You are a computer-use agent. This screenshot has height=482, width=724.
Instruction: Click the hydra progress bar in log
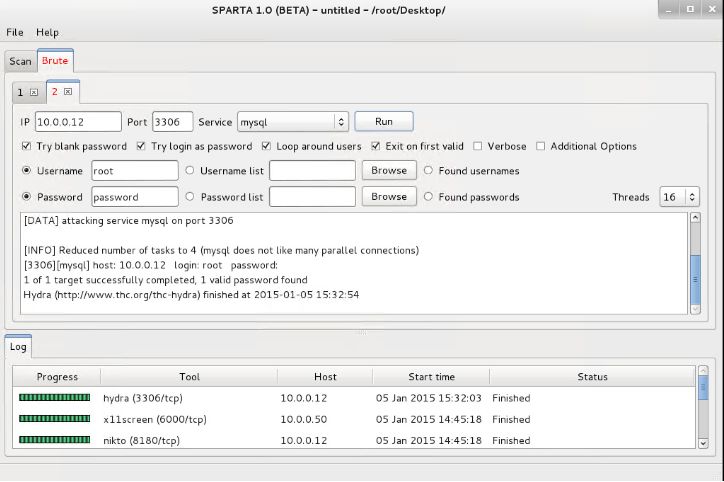click(54, 398)
